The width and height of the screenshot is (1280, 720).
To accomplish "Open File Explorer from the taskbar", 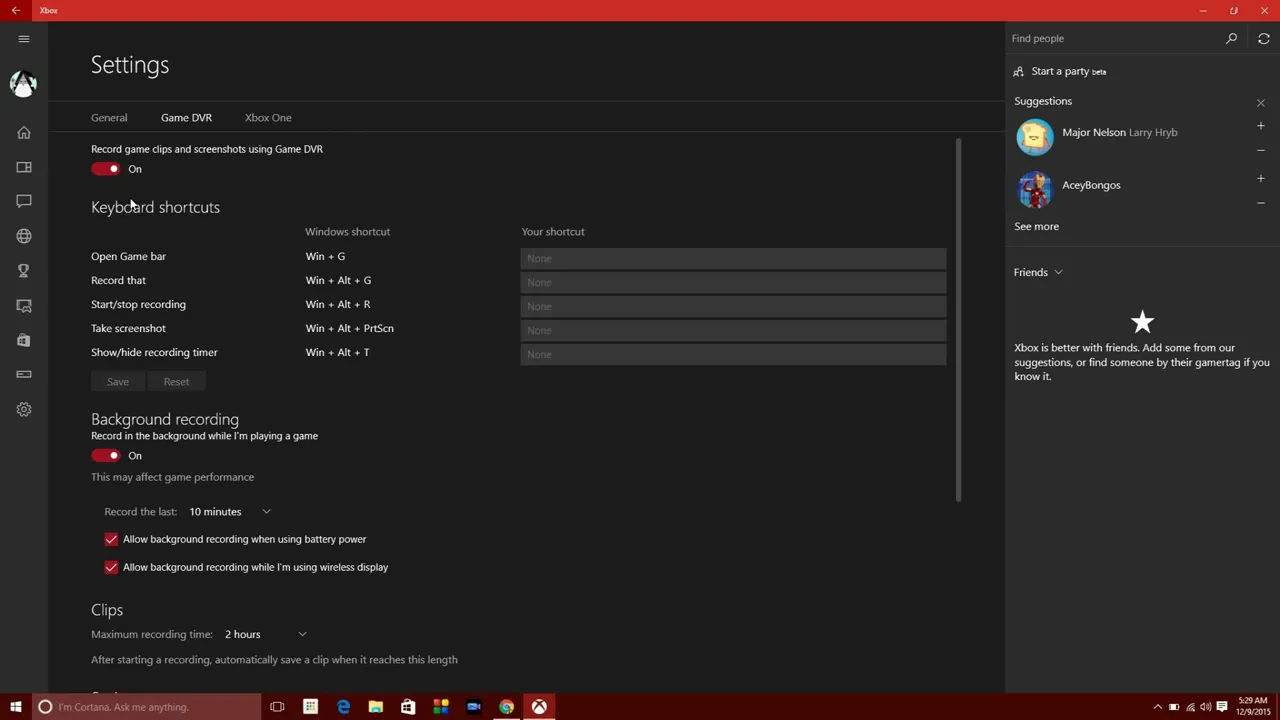I will click(x=376, y=707).
